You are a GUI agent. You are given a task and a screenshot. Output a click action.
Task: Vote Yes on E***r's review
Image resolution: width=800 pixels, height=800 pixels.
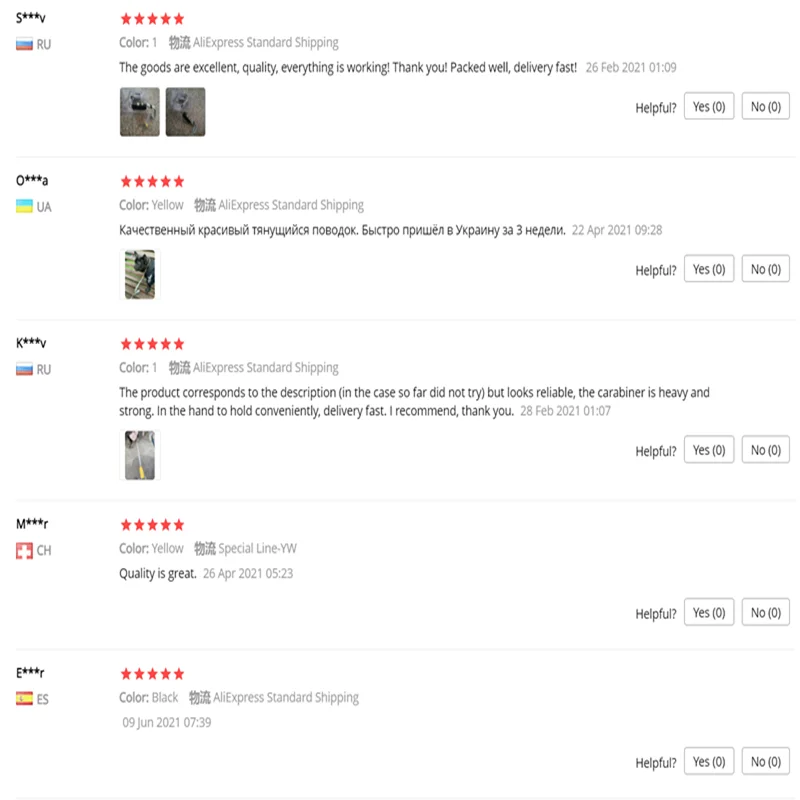coord(709,762)
